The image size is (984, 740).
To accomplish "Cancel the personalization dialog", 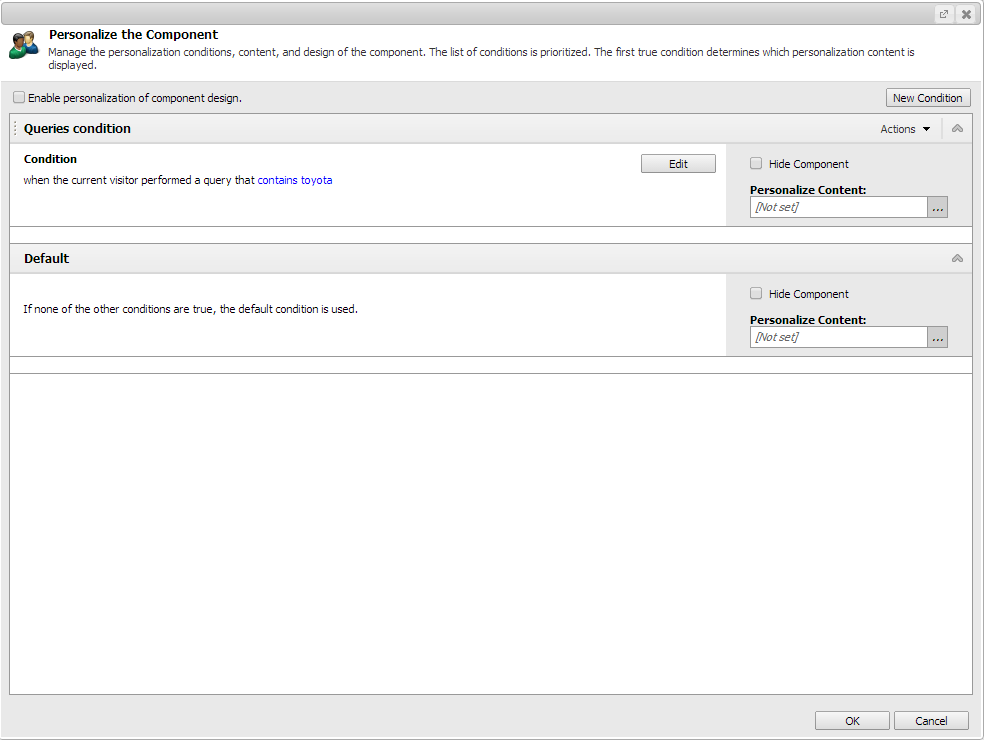I will point(930,720).
